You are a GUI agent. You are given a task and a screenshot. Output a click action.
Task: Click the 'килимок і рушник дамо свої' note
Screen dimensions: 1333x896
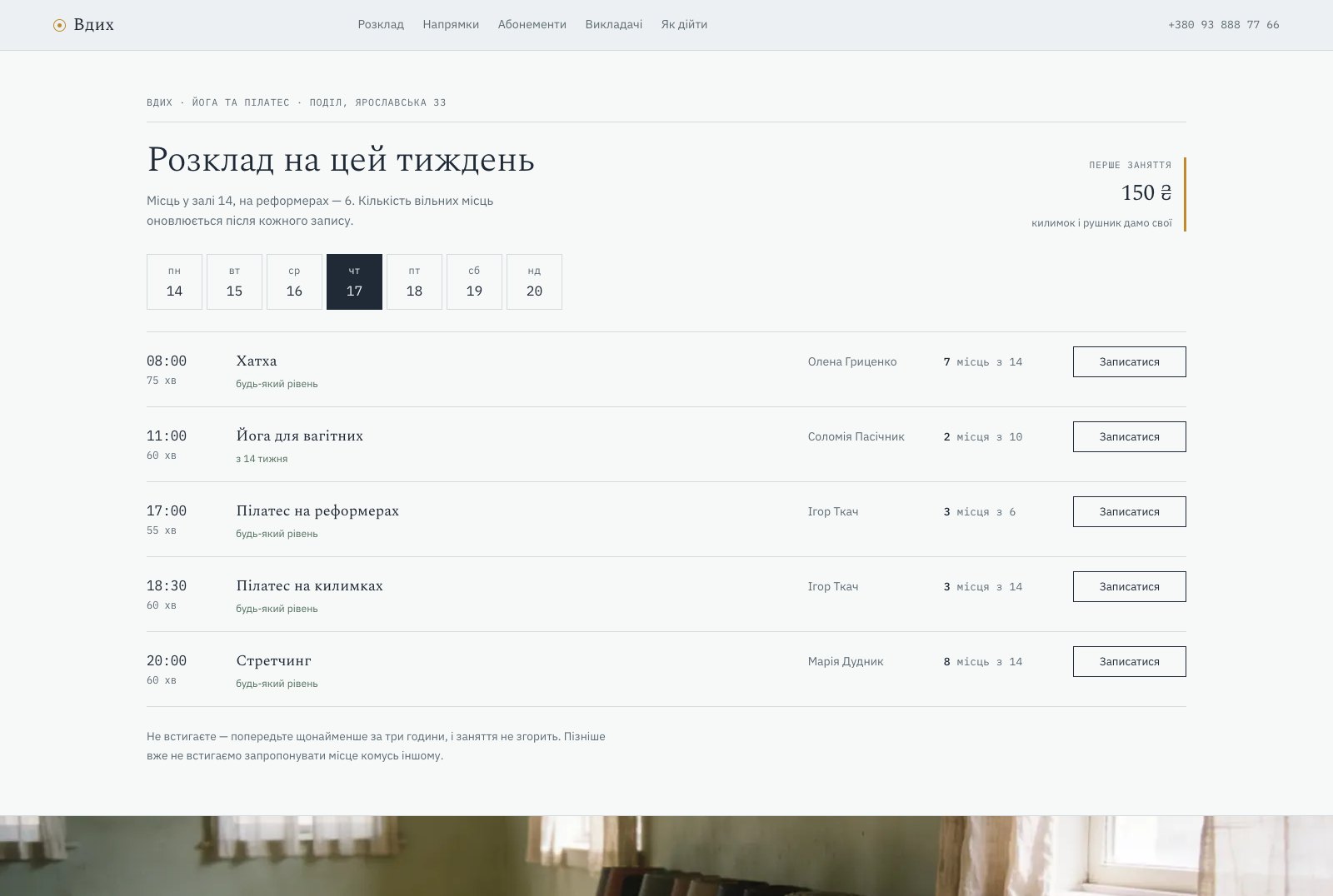[x=1101, y=223]
